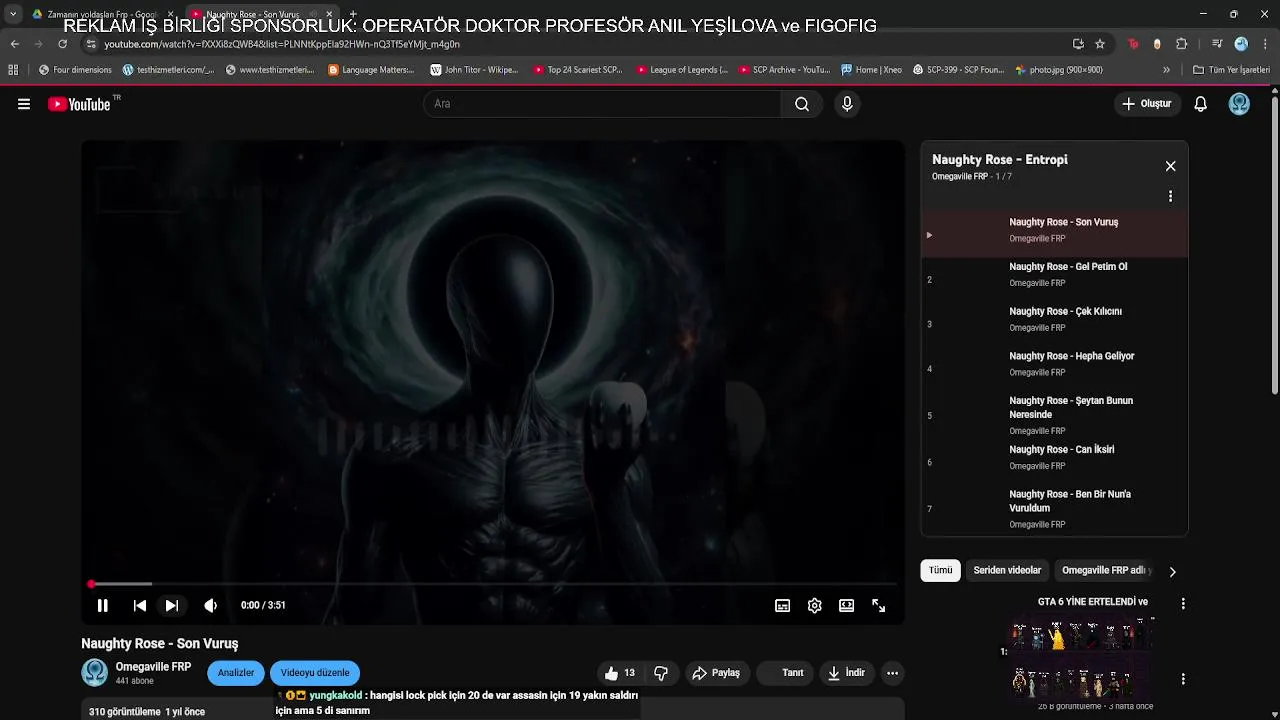This screenshot has height=720, width=1280.
Task: Open tab search dropdown arrow
Action: pyautogui.click(x=13, y=14)
